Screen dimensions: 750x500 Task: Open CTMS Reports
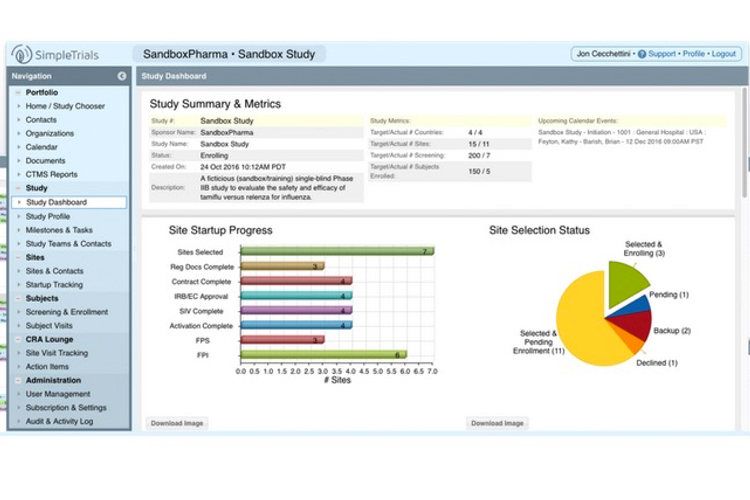click(x=52, y=175)
